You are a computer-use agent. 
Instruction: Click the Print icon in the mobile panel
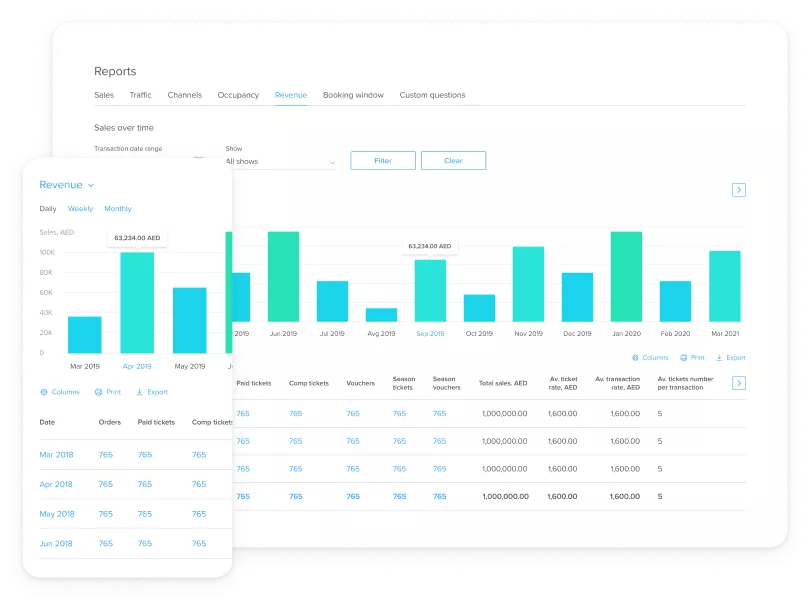point(99,392)
